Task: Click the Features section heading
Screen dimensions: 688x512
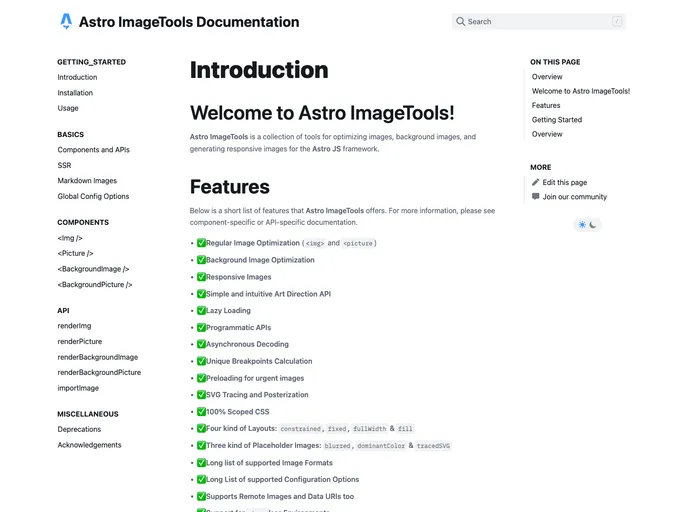Action: 229,187
